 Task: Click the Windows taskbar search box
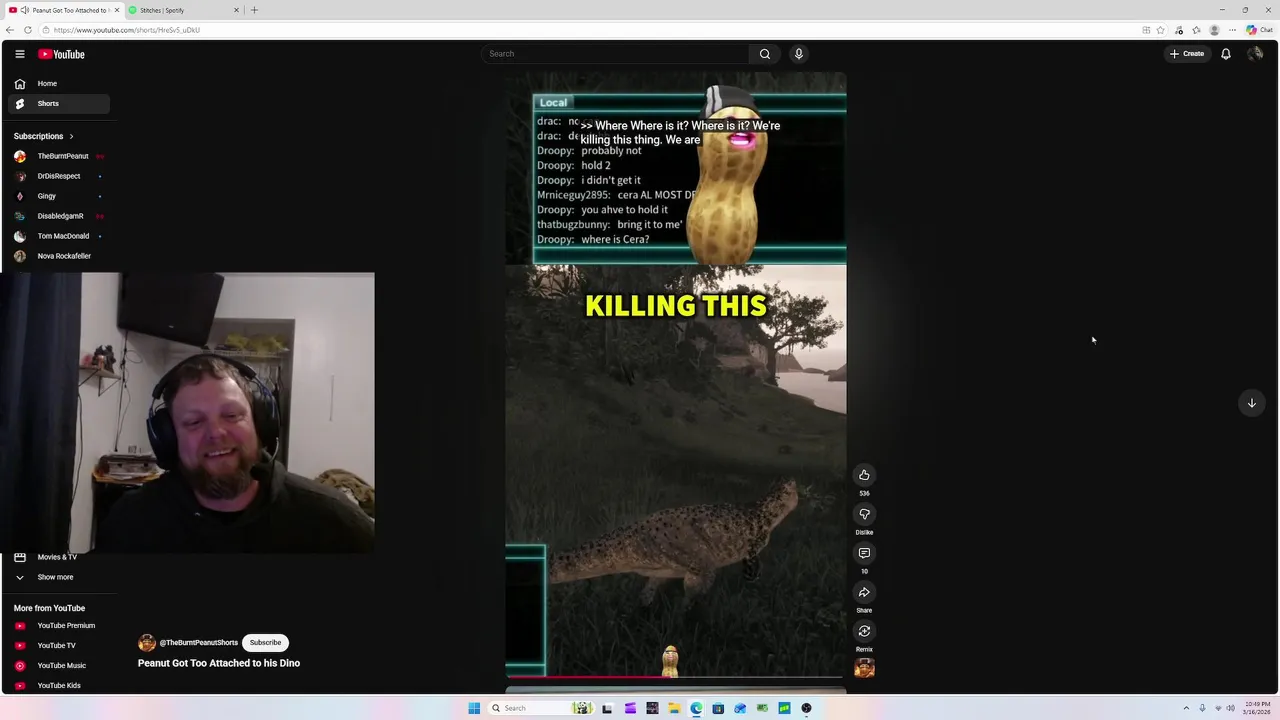pyautogui.click(x=539, y=708)
